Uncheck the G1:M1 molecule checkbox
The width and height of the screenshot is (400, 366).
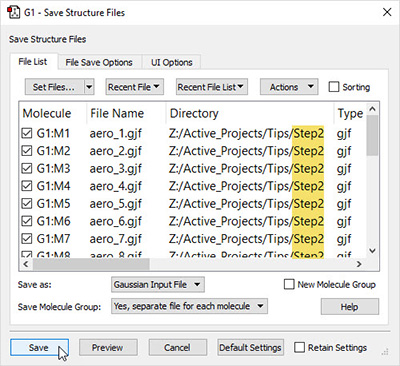click(x=27, y=133)
